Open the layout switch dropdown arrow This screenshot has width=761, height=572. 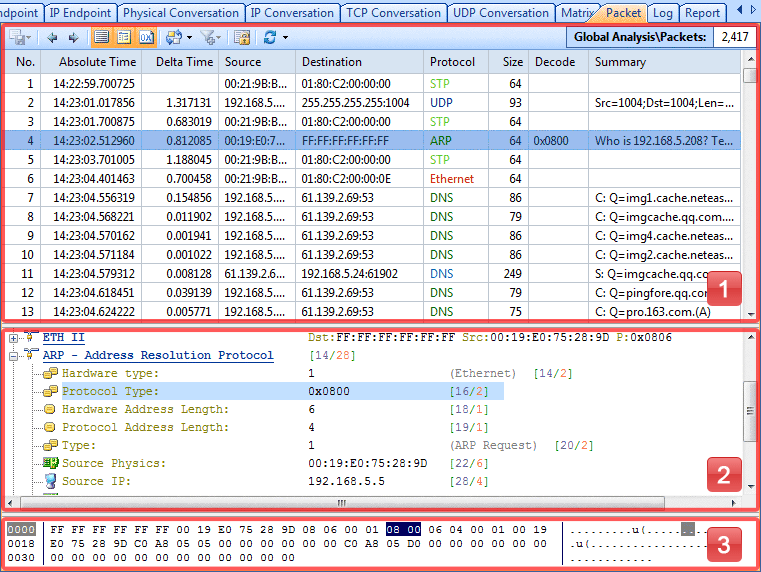point(189,37)
